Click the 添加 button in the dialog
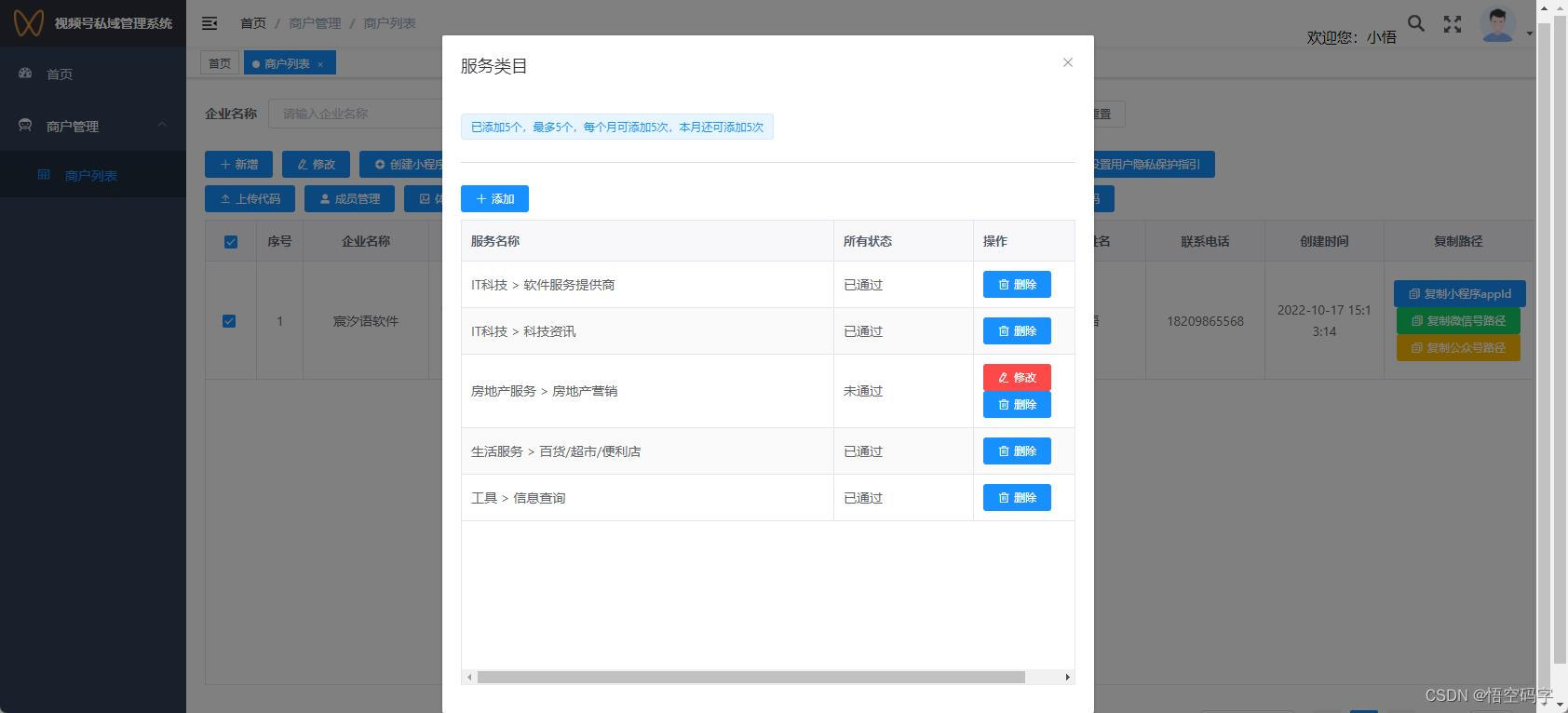 pyautogui.click(x=494, y=198)
